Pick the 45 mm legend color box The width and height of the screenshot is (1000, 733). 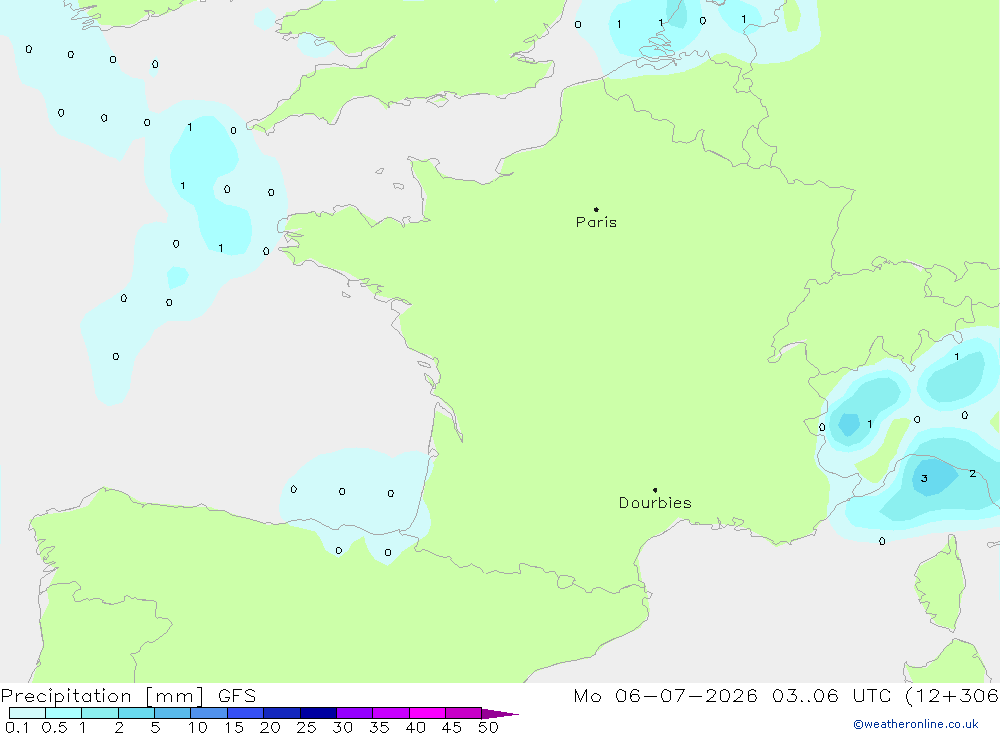[464, 713]
